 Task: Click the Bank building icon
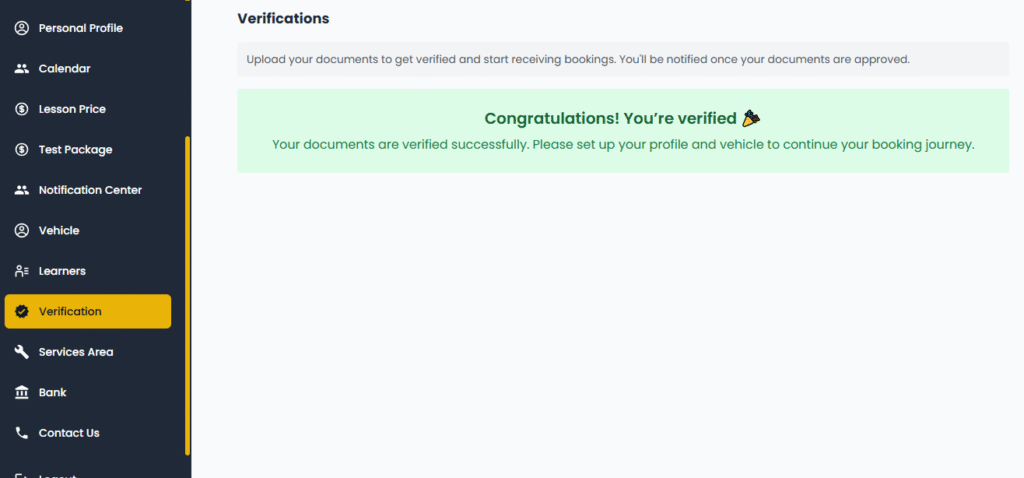(x=22, y=393)
